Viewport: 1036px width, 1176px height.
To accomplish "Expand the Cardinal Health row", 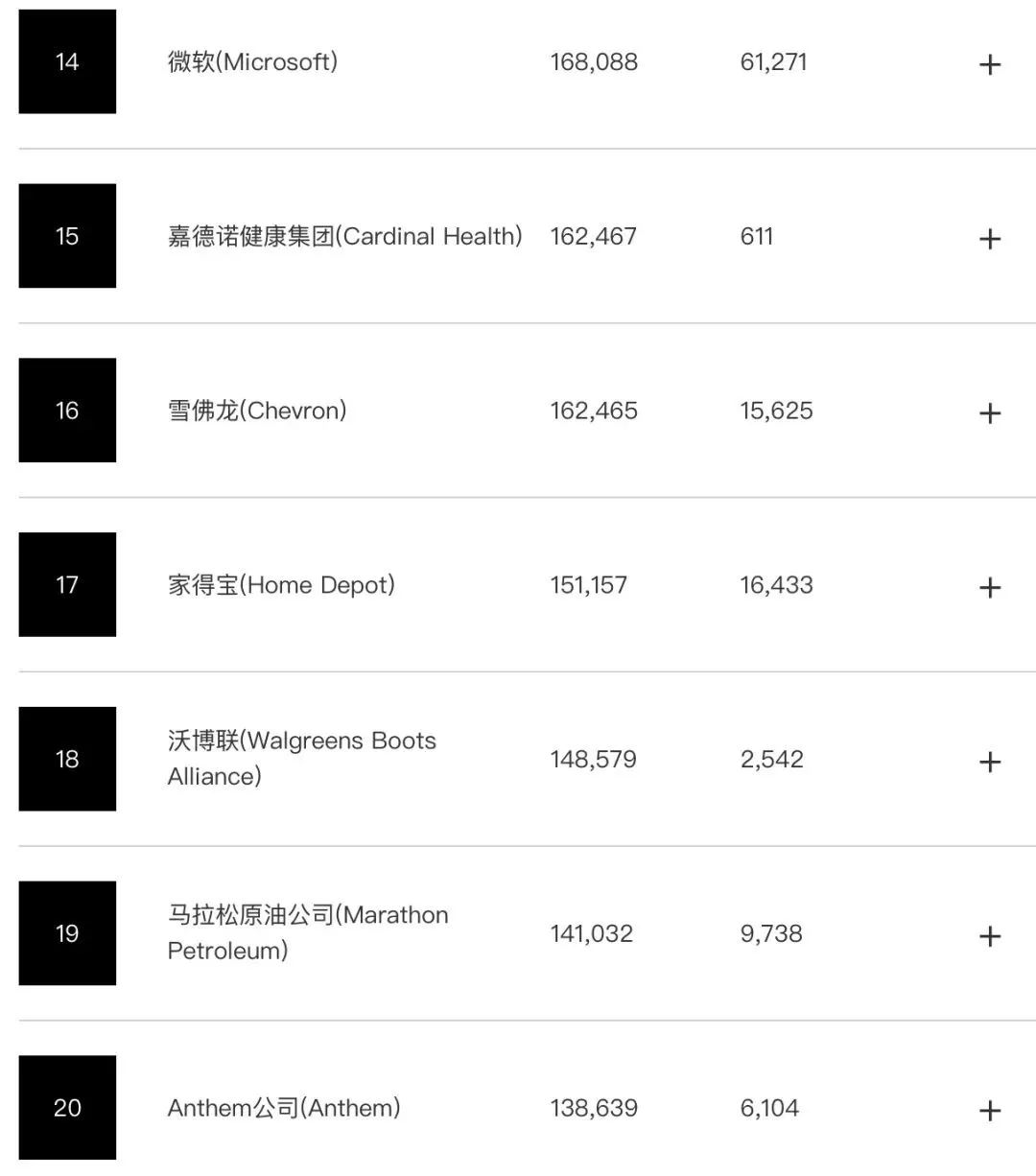I will [989, 239].
